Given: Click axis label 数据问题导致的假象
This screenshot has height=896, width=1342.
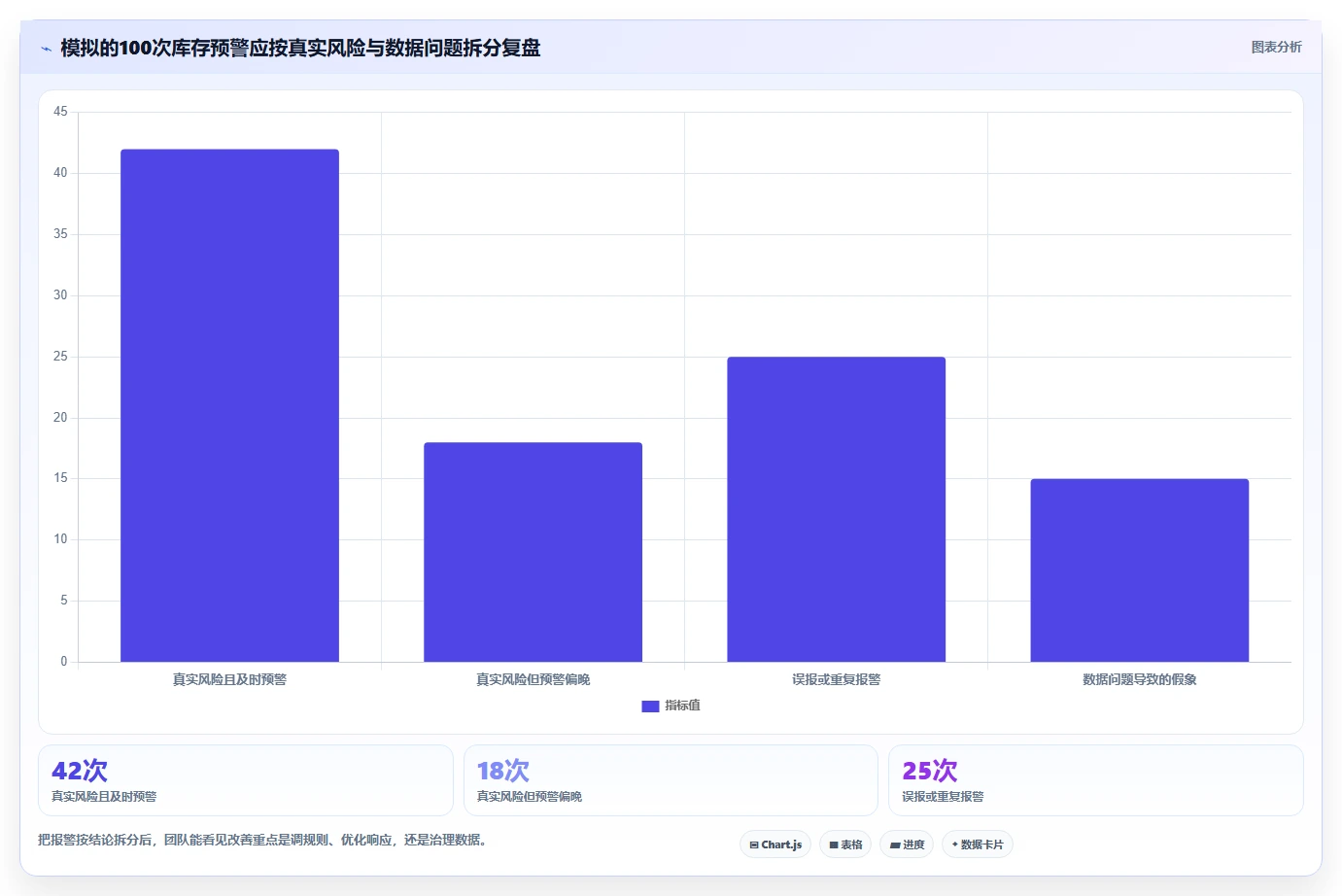Looking at the screenshot, I should click(x=1139, y=679).
